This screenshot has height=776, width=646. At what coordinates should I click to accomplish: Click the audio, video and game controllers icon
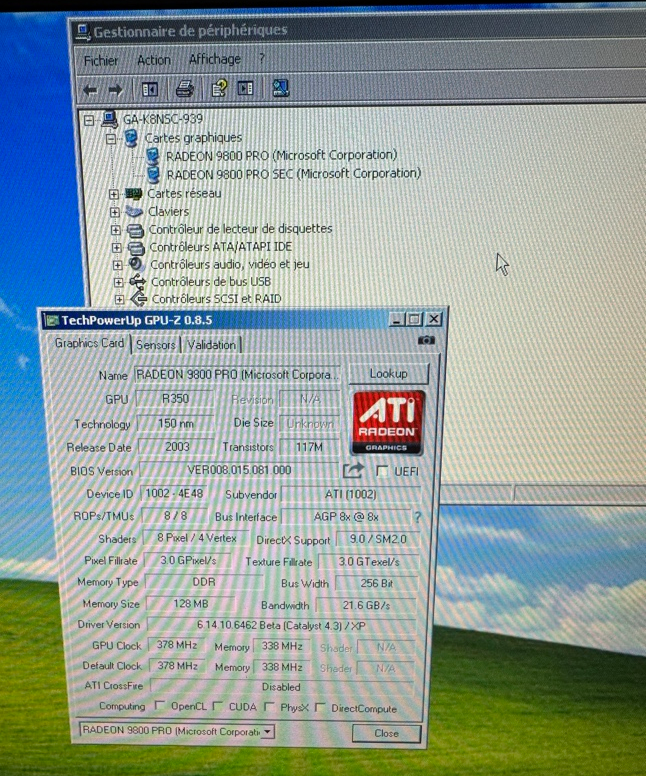pos(137,264)
